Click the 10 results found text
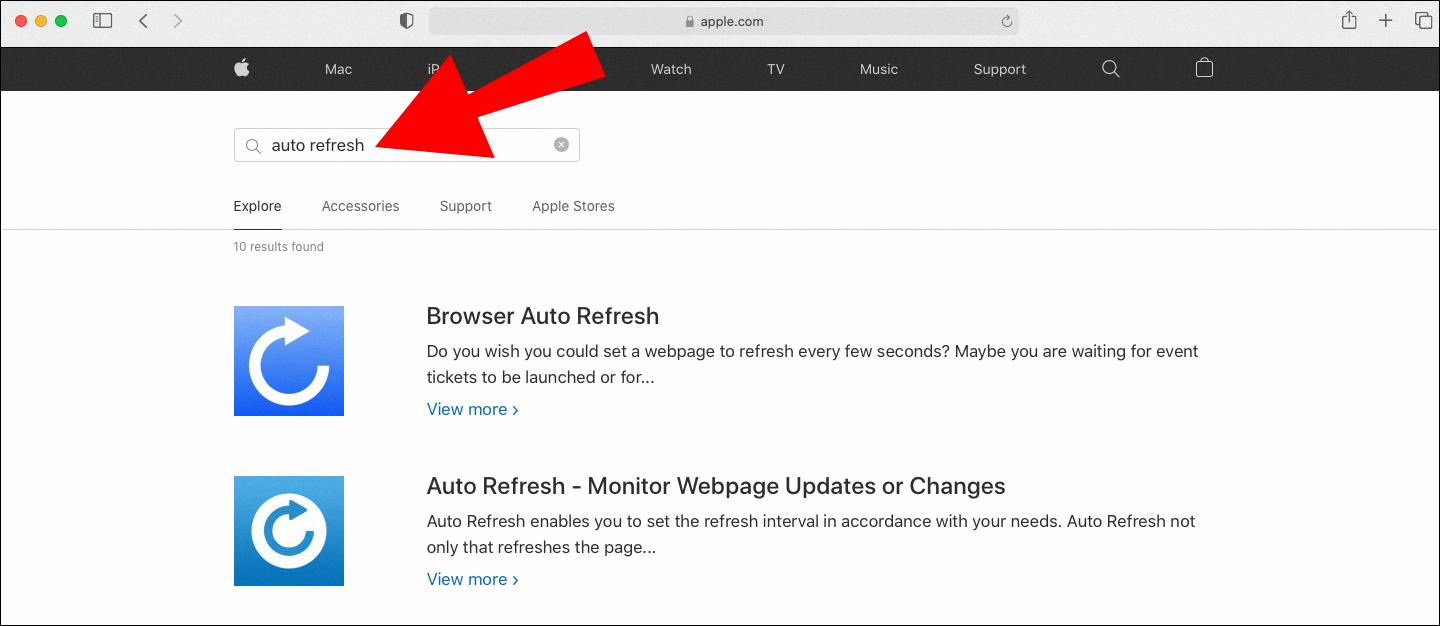The height and width of the screenshot is (626, 1440). tap(278, 246)
